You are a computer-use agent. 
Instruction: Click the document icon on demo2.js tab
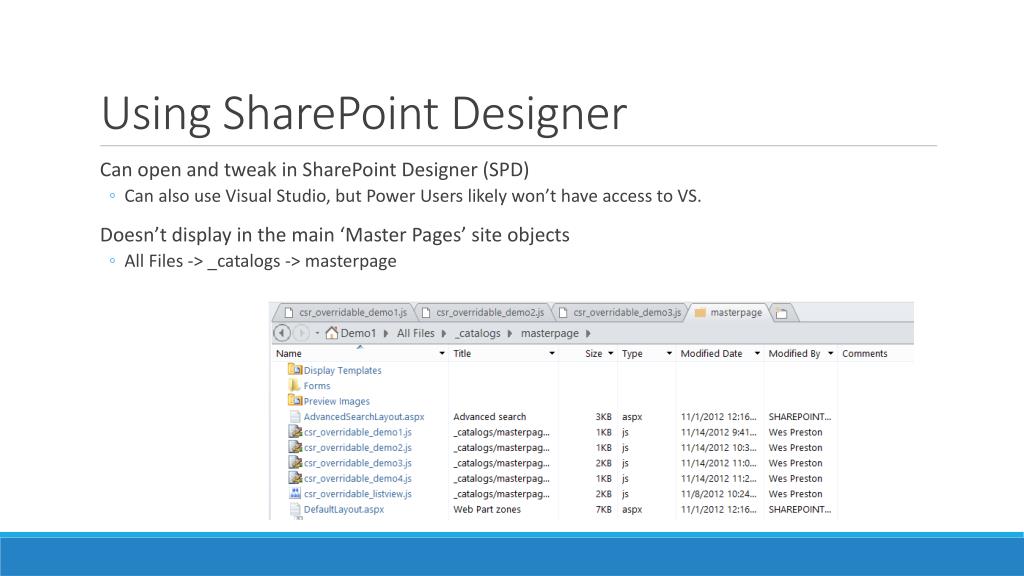click(x=426, y=313)
